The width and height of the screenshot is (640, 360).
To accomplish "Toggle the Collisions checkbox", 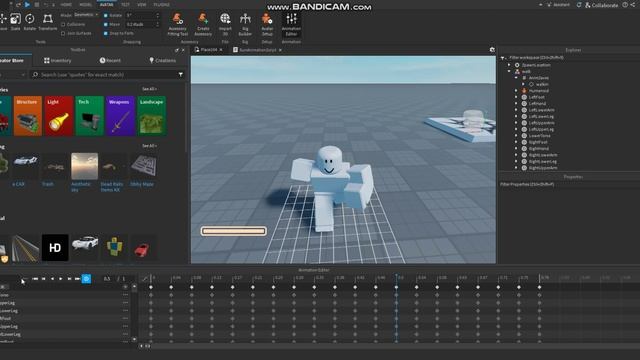I will click(63, 24).
